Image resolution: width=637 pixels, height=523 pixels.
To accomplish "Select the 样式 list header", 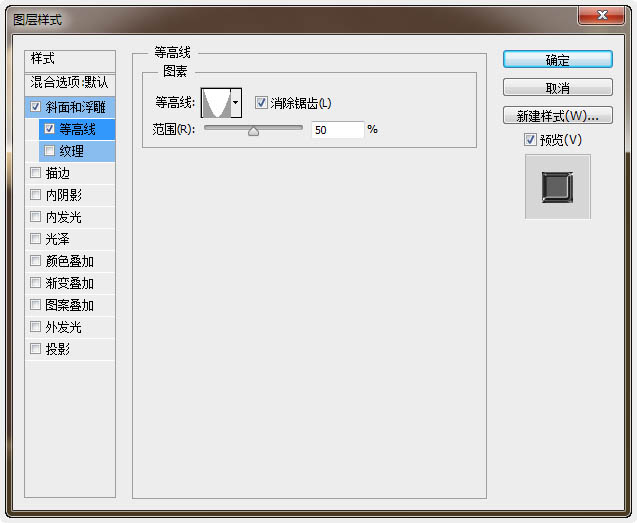I will [70, 60].
